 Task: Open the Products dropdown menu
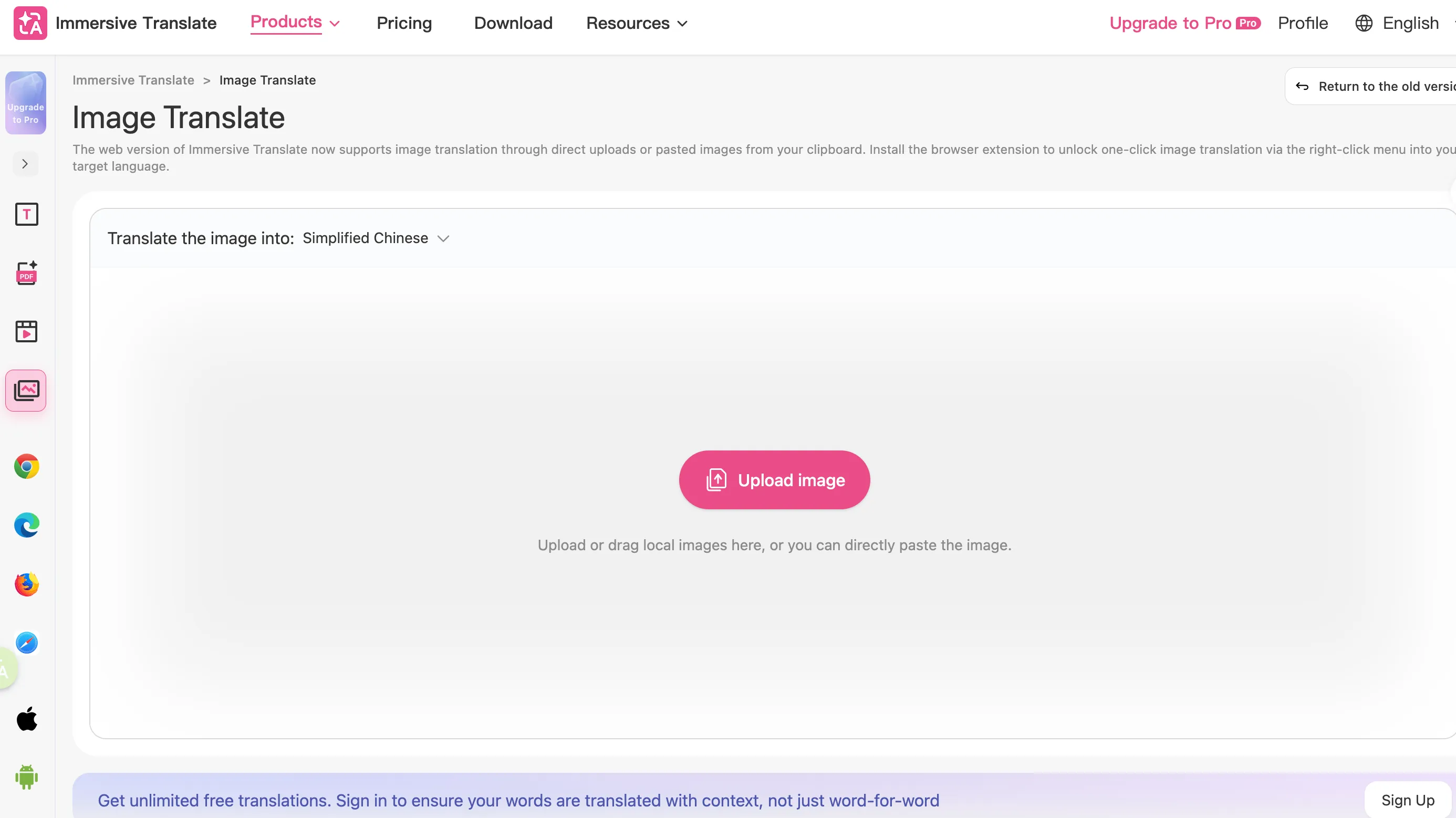295,23
